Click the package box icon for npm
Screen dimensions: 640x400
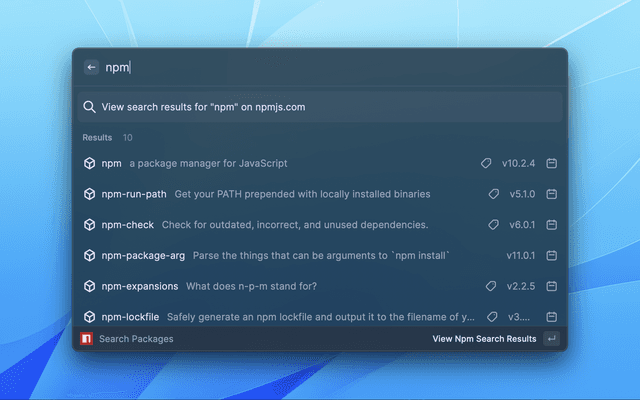click(x=89, y=163)
